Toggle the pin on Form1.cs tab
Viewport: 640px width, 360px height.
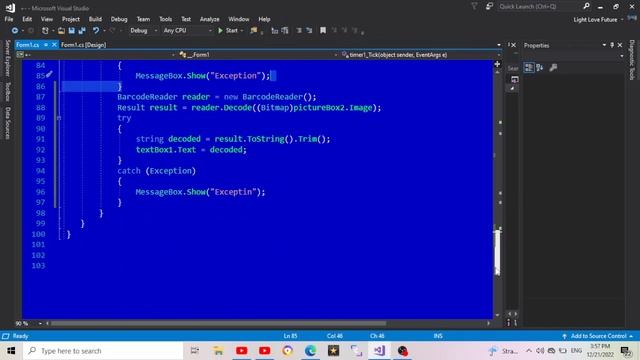(x=46, y=45)
